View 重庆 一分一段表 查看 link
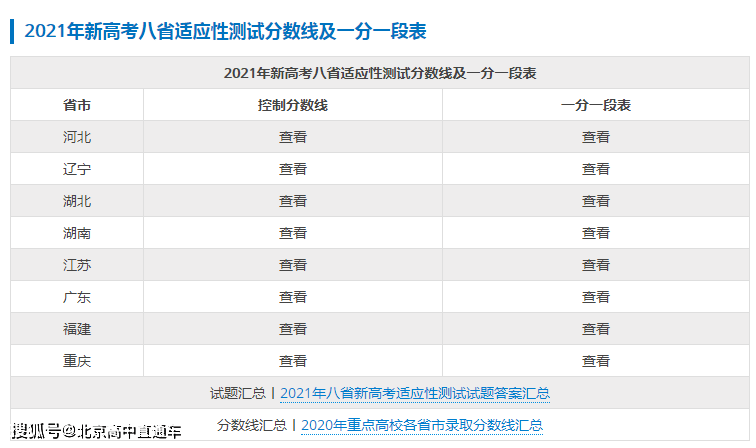Image resolution: width=756 pixels, height=448 pixels. [x=595, y=361]
